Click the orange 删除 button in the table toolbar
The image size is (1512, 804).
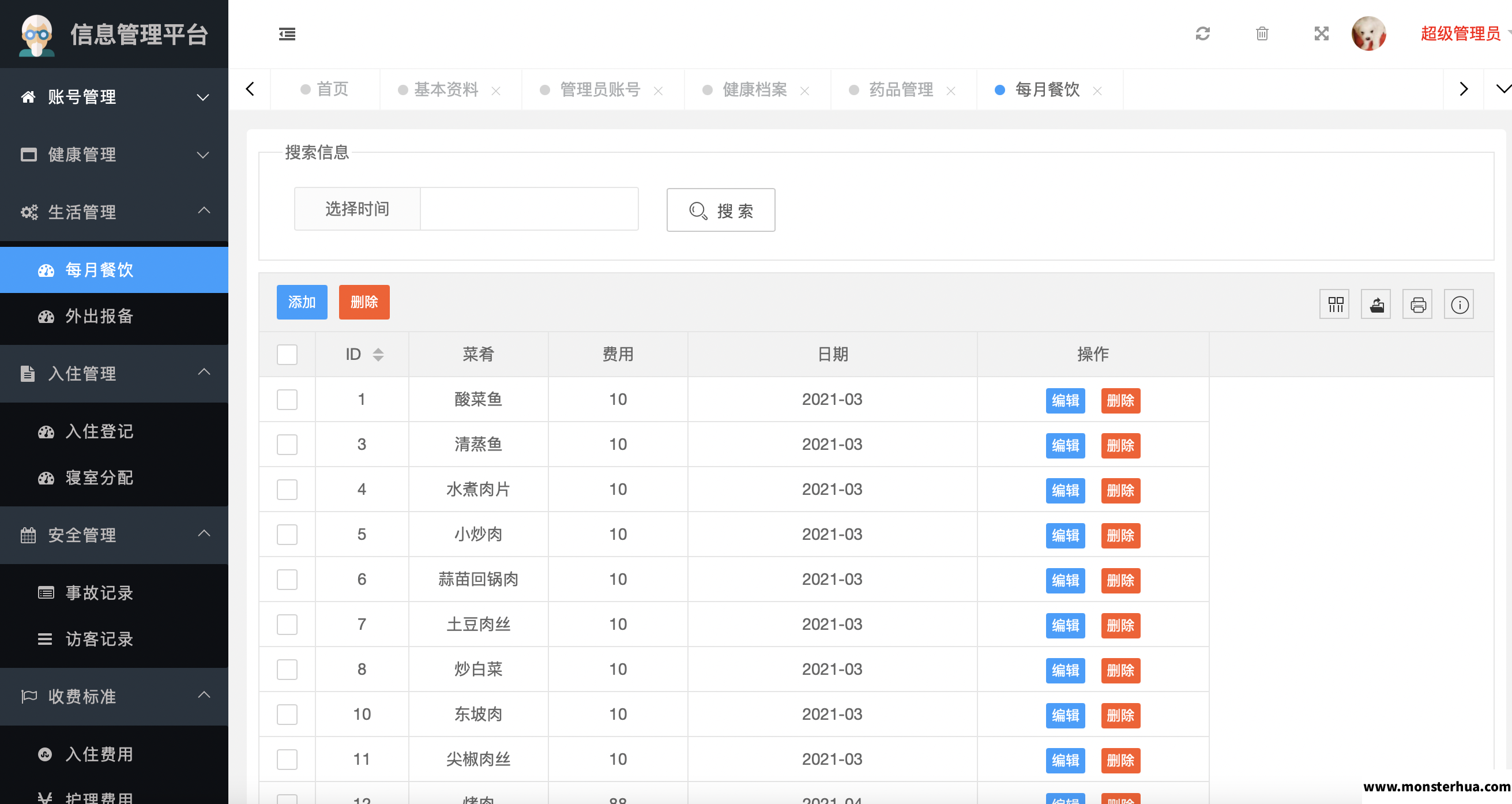(364, 302)
